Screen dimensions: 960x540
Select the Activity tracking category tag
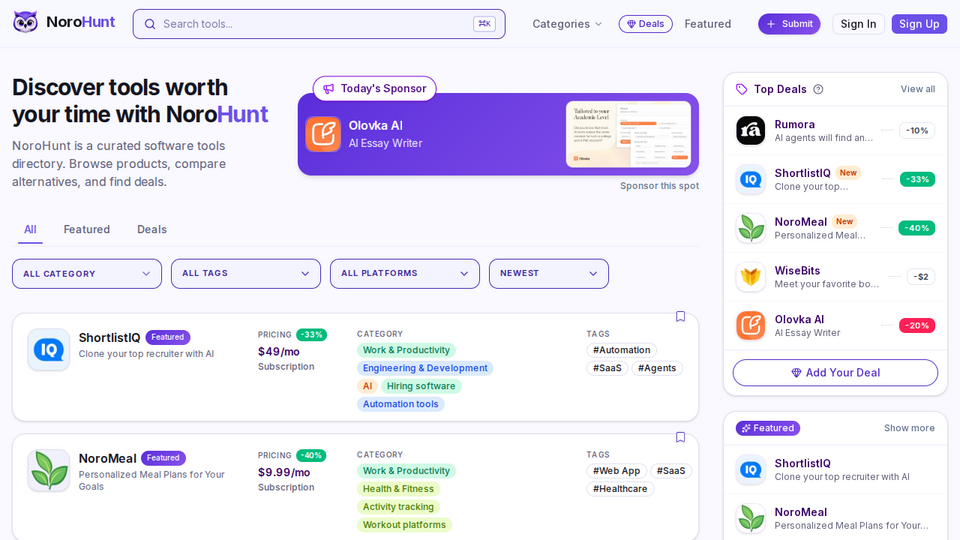coord(398,507)
